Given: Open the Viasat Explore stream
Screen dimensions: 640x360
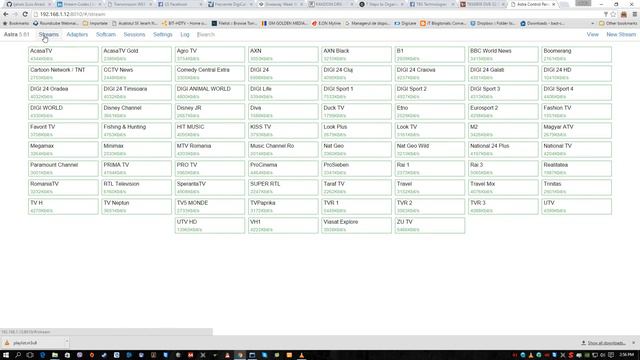Looking at the screenshot, I should tap(357, 225).
